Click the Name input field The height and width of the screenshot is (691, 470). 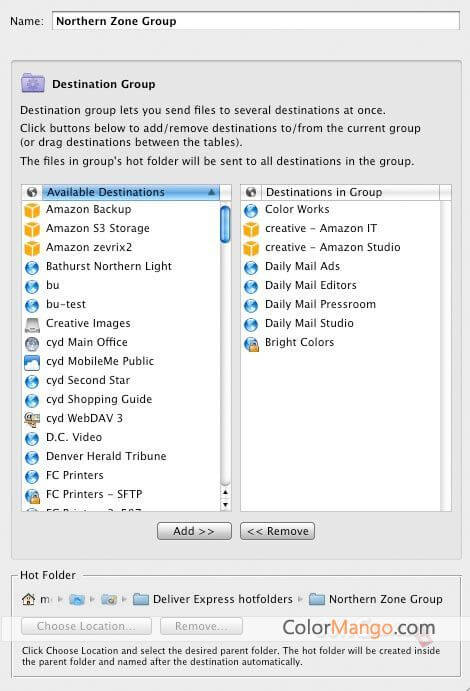[x=256, y=21]
